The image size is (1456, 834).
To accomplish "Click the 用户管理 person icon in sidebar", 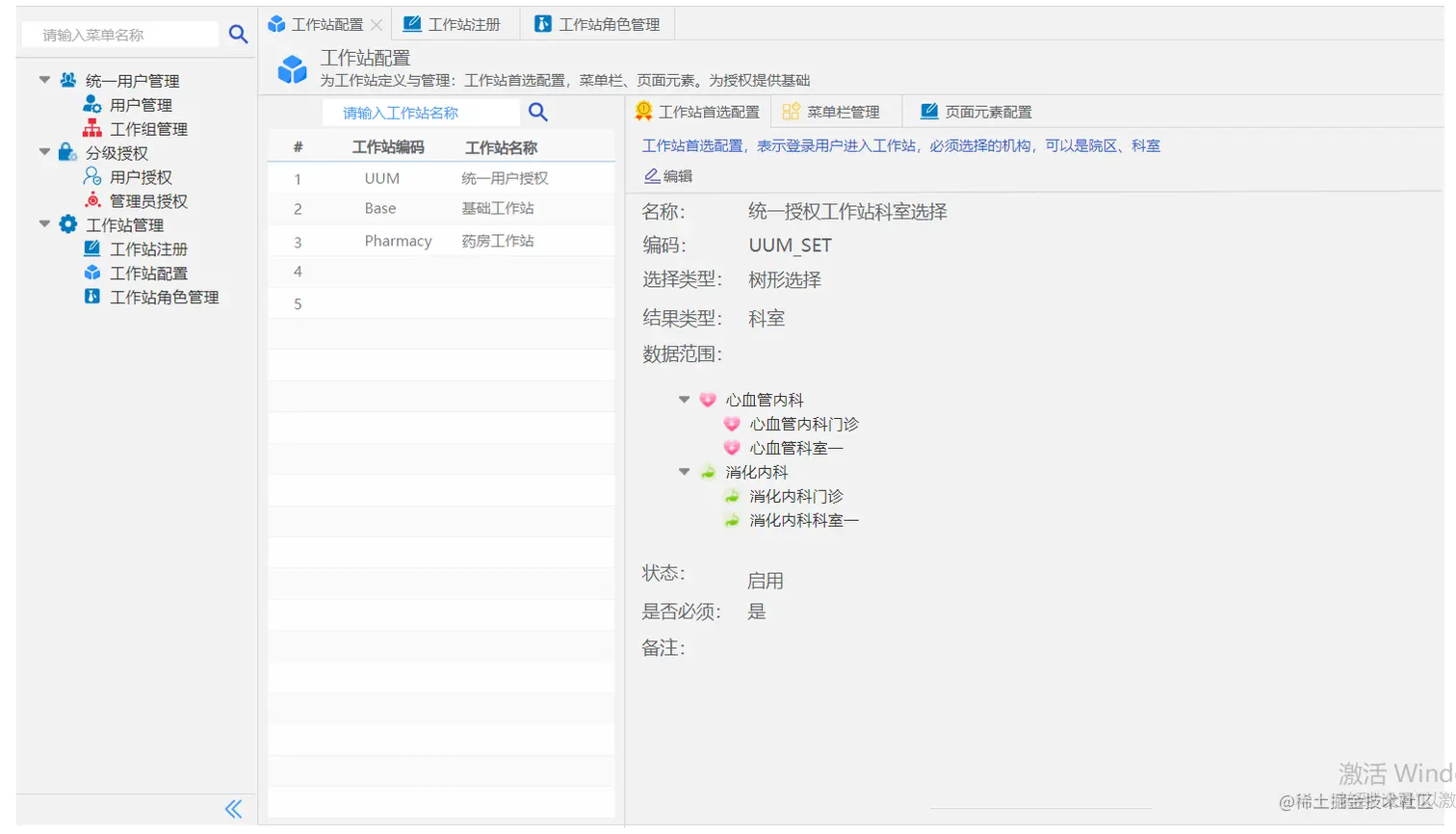I will click(92, 104).
